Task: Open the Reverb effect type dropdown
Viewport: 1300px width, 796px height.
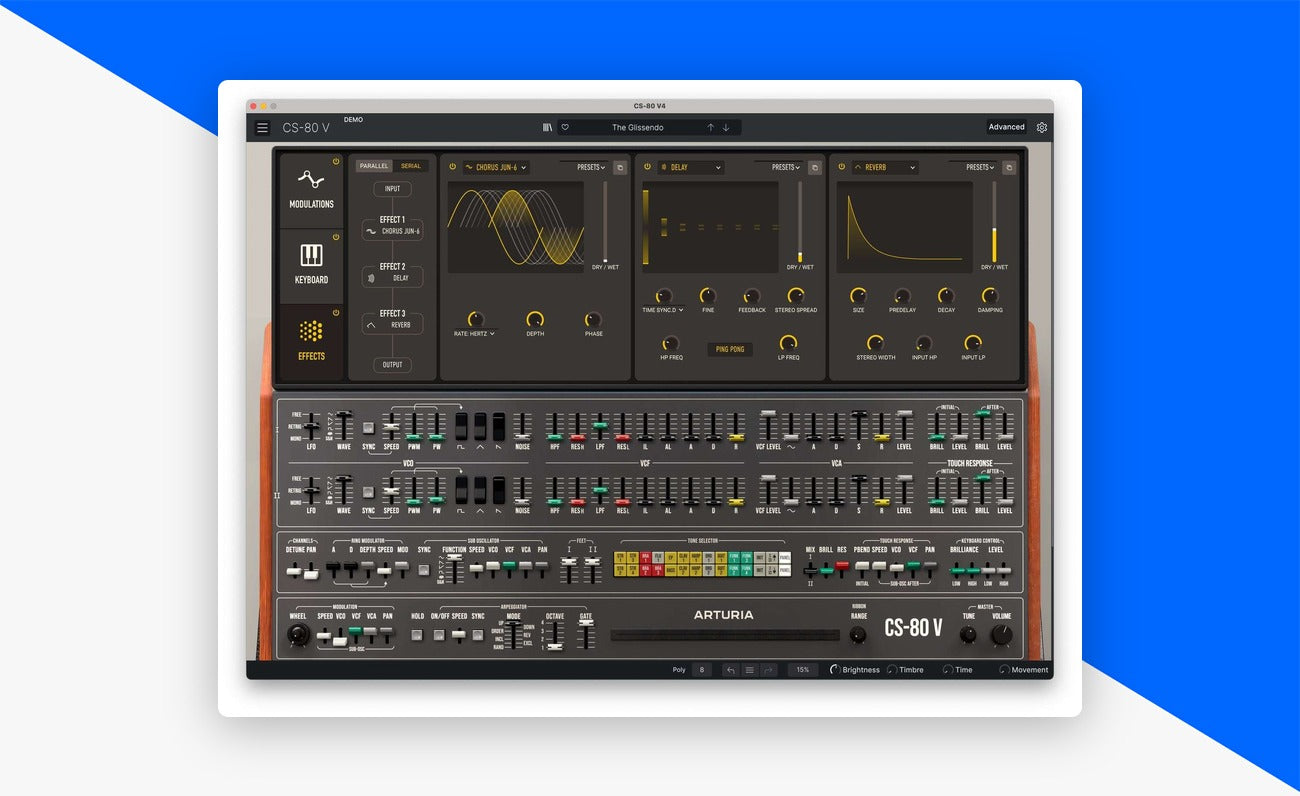Action: 884,168
